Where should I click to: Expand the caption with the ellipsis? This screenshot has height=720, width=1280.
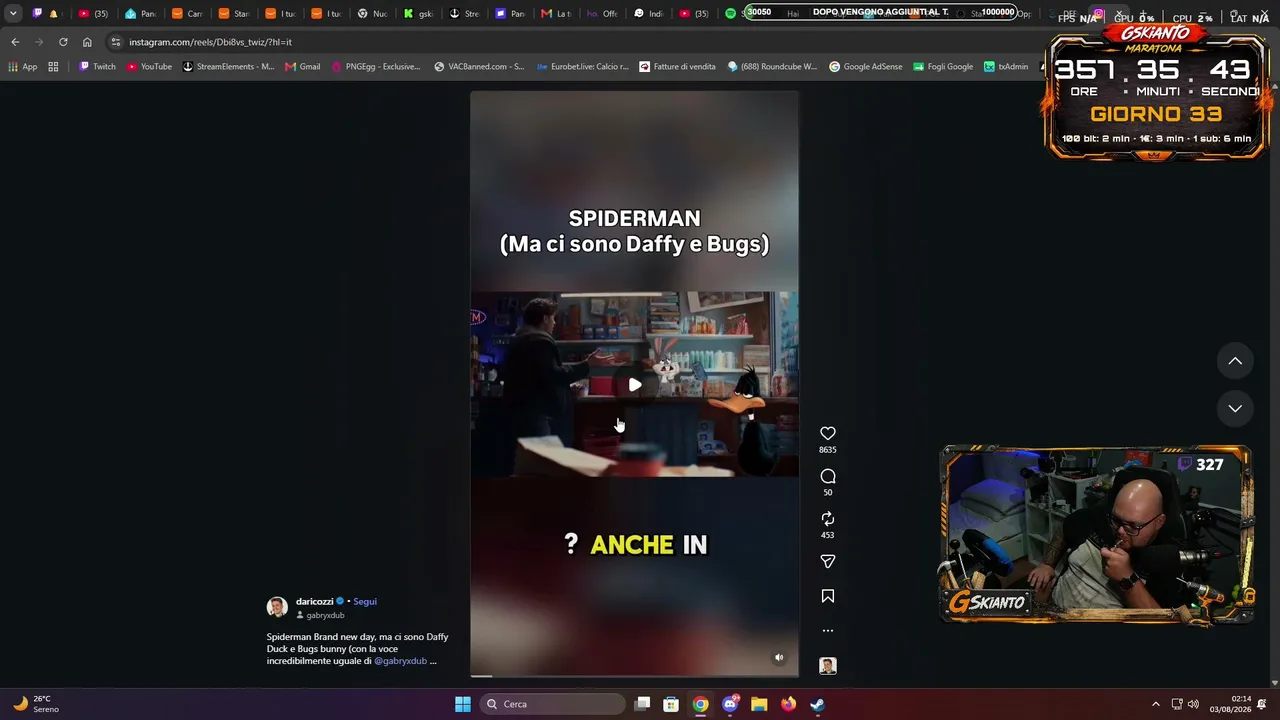pyautogui.click(x=433, y=661)
